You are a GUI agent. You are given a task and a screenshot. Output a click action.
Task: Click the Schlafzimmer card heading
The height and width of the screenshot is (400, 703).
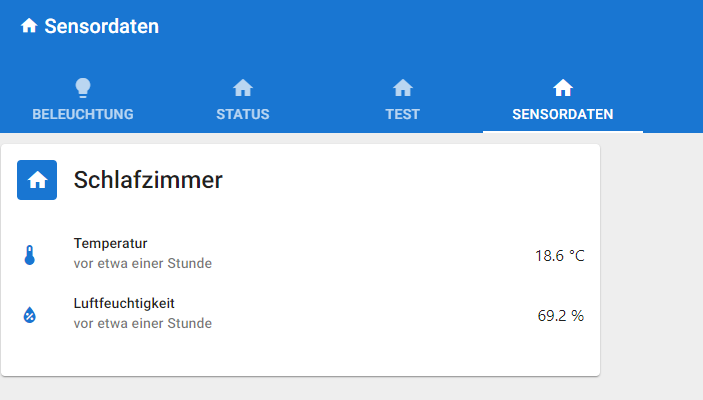[148, 180]
